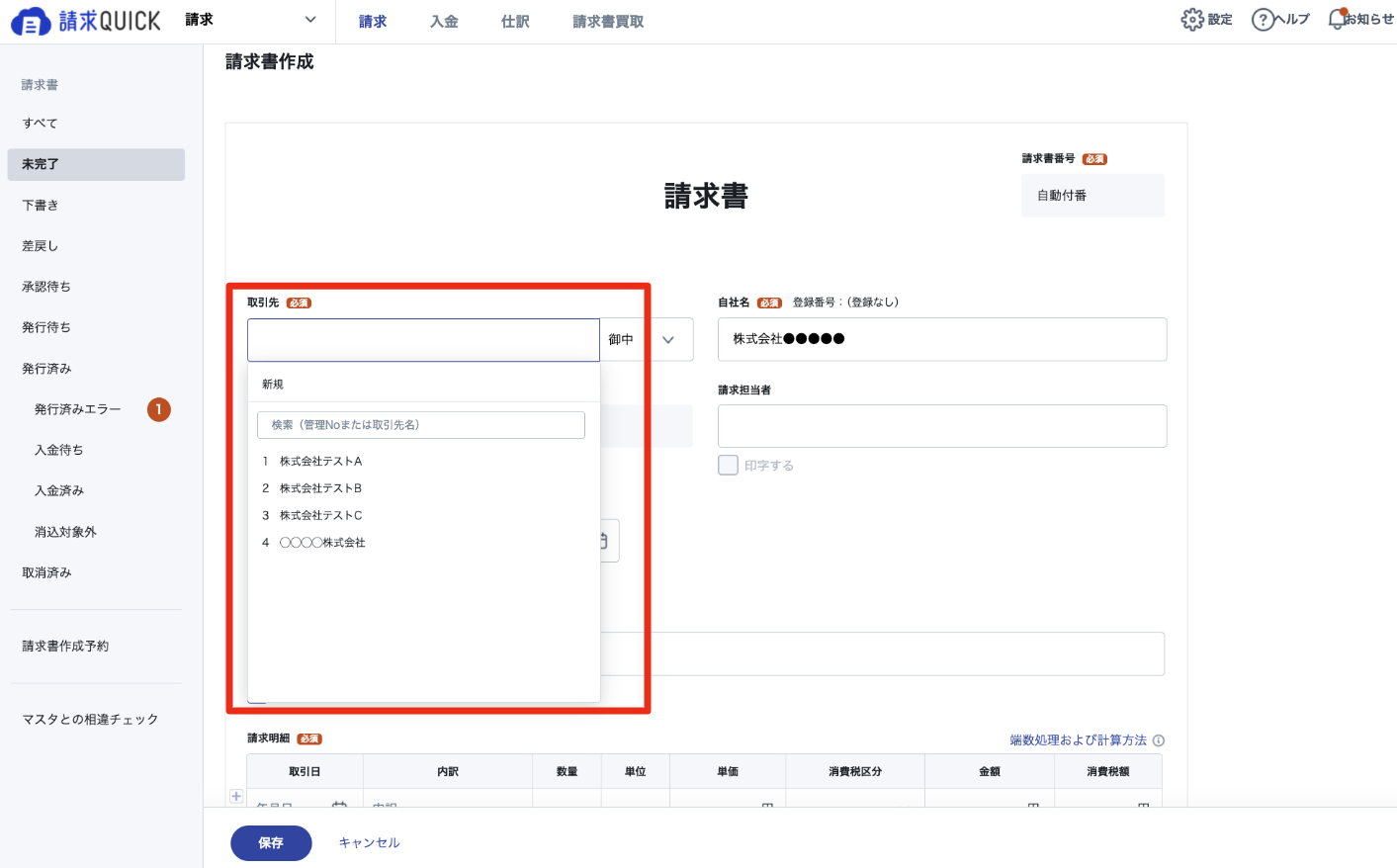Click the キャンセル link
The width and height of the screenshot is (1397, 868).
(369, 843)
